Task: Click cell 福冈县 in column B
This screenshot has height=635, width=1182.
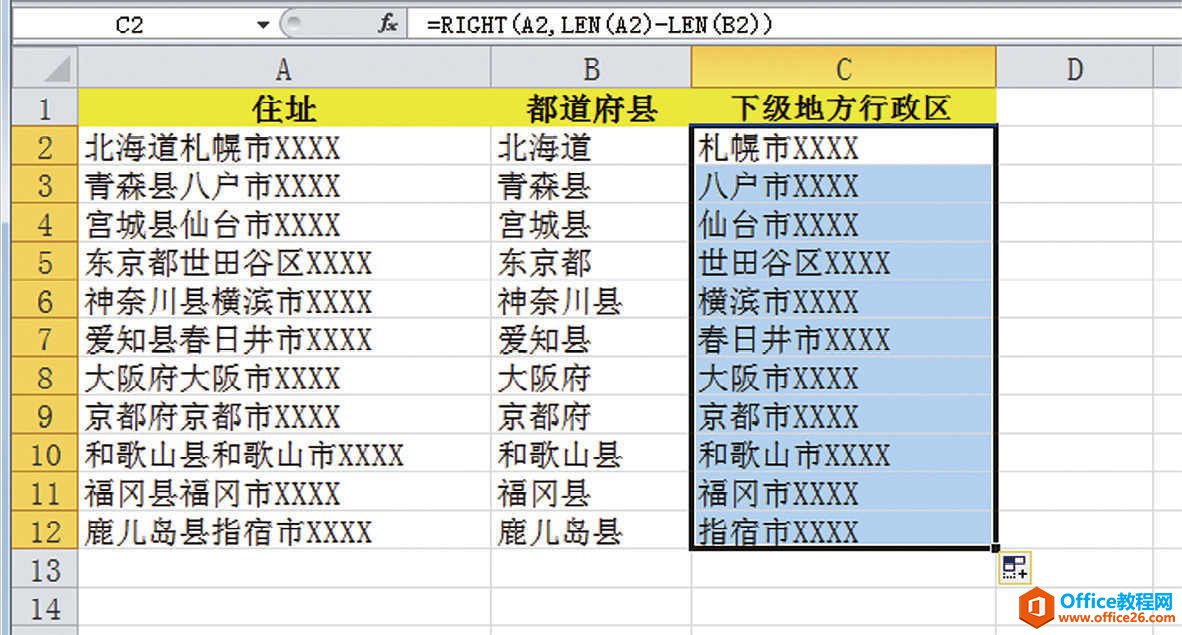Action: pos(591,492)
